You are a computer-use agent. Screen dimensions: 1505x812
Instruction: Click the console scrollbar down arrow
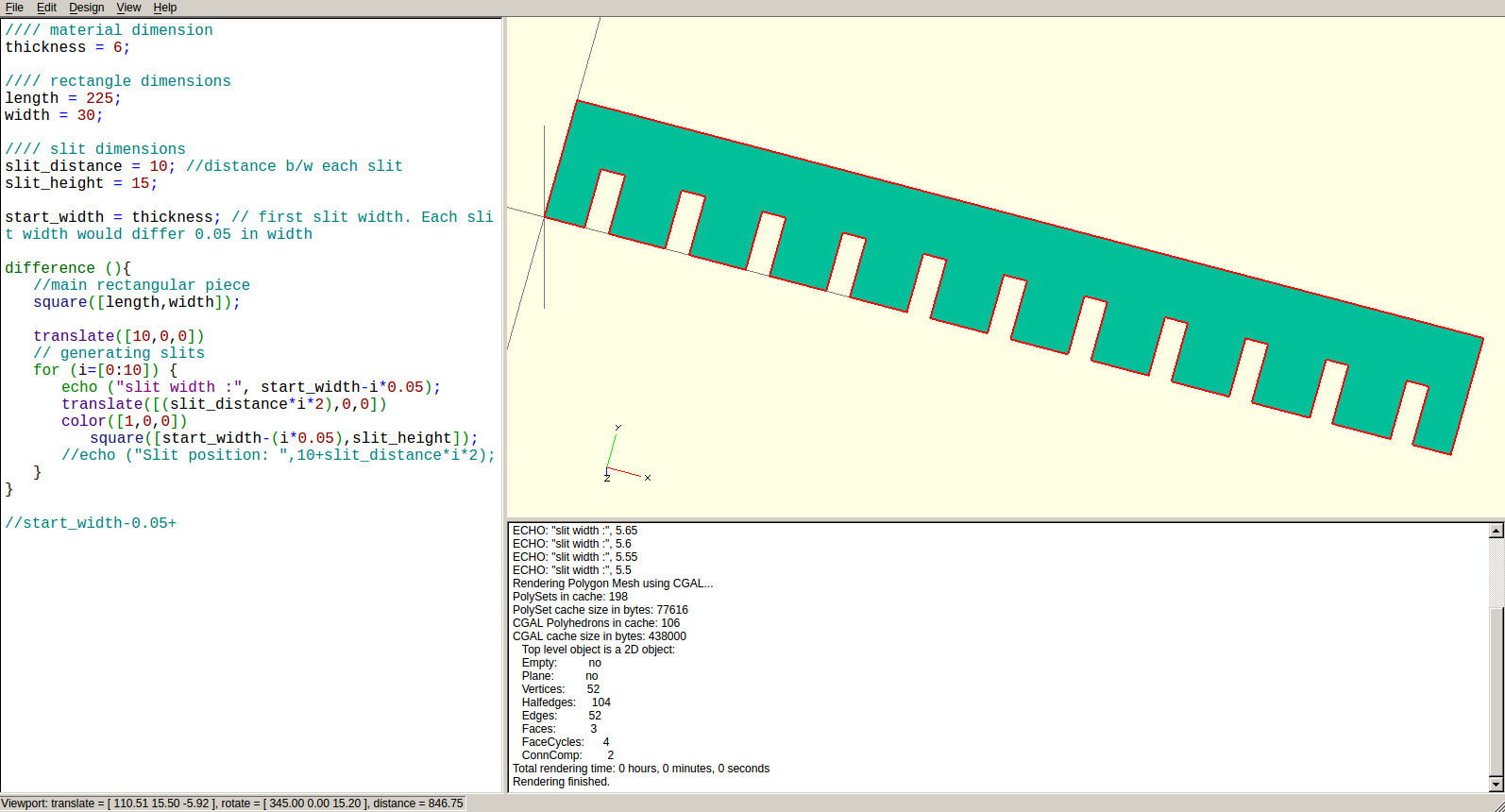click(x=1496, y=784)
